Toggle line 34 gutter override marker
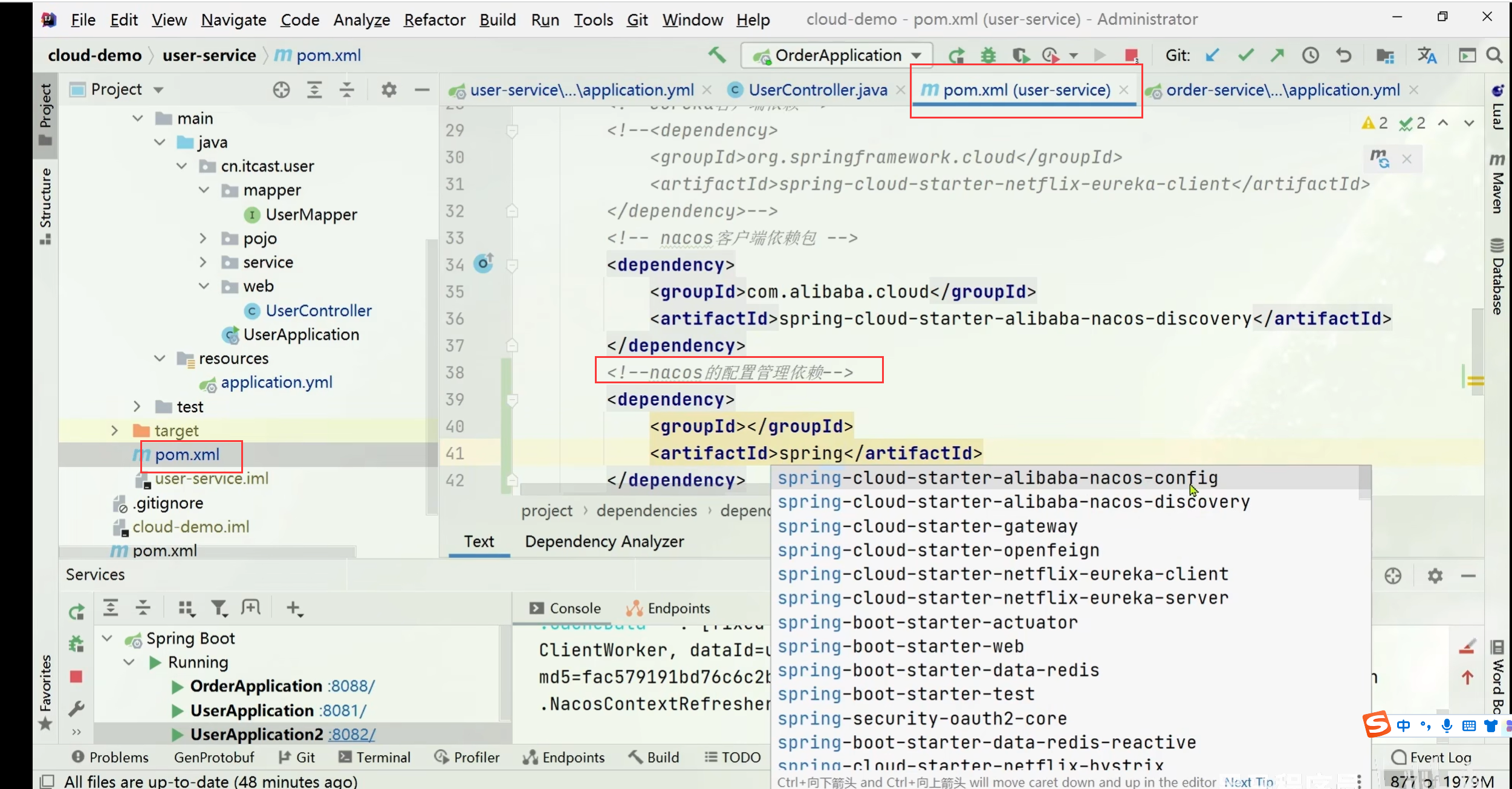 pyautogui.click(x=483, y=264)
